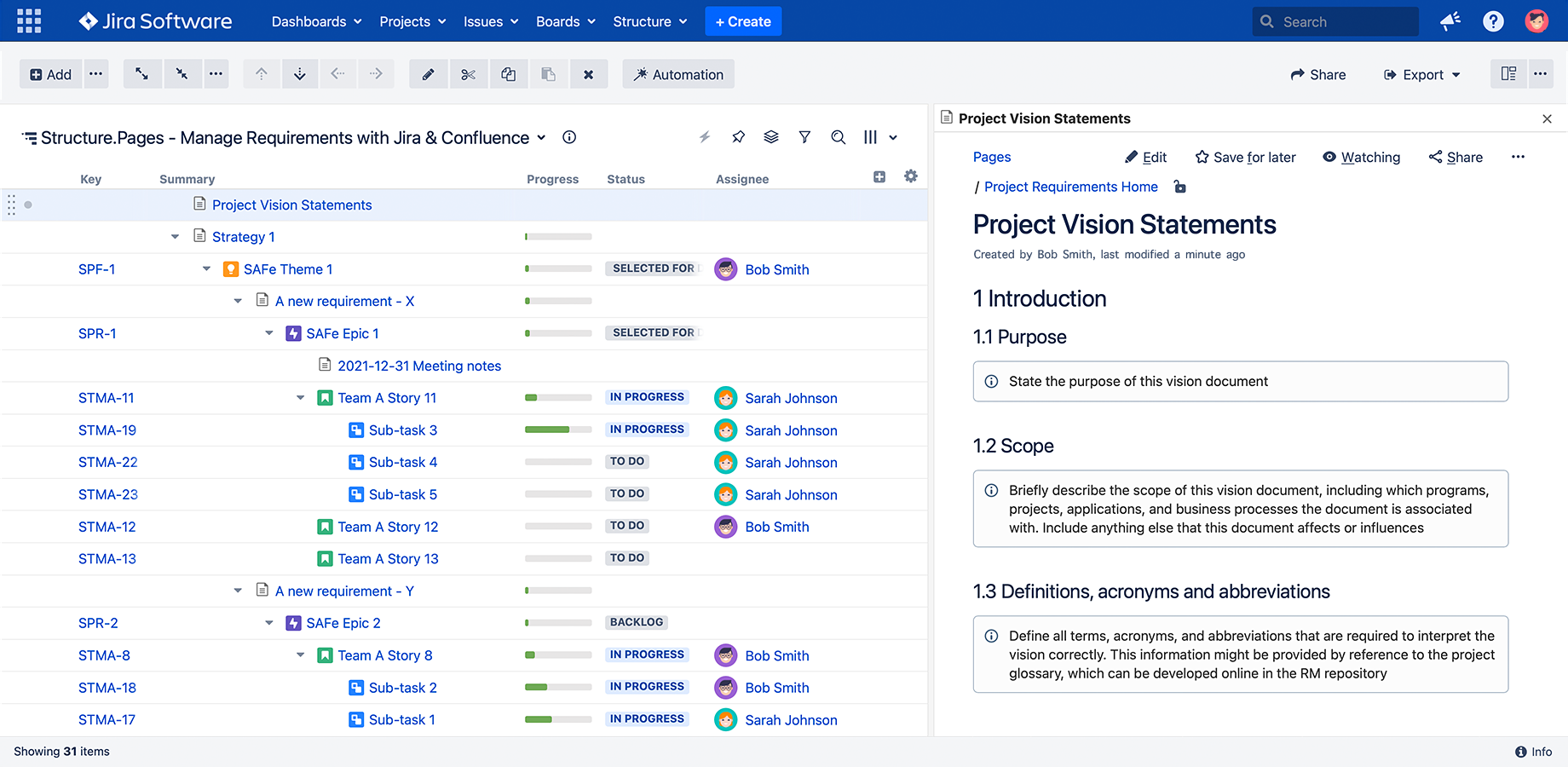The image size is (1568, 767).
Task: Collapse A new requirement - X row
Action: [x=238, y=302]
